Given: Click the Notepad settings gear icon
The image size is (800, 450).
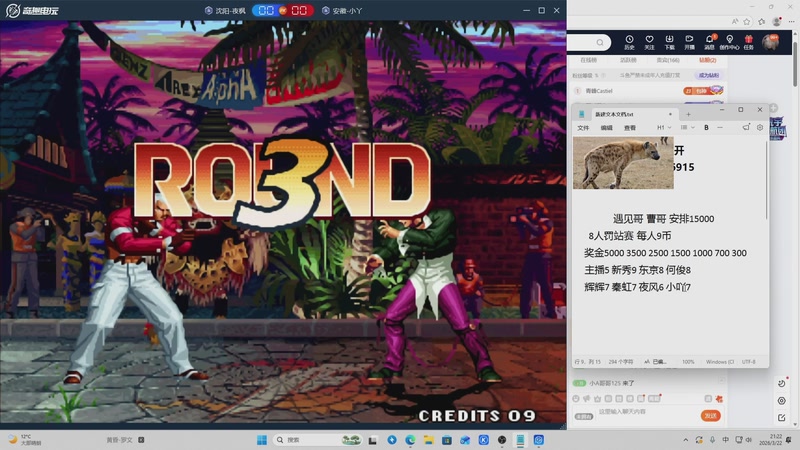Looking at the screenshot, I should click(760, 128).
